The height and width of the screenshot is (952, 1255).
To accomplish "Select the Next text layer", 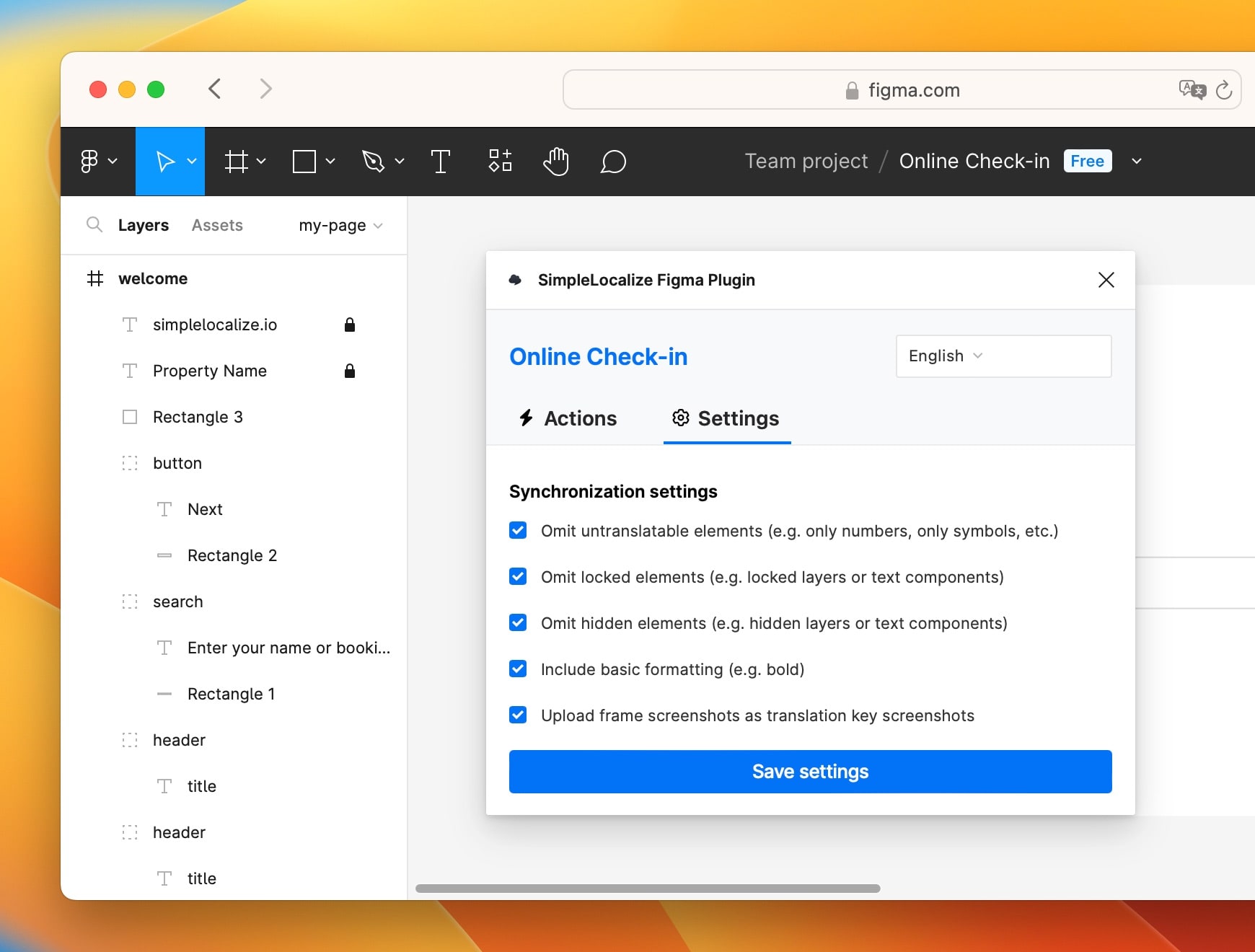I will coord(234,509).
